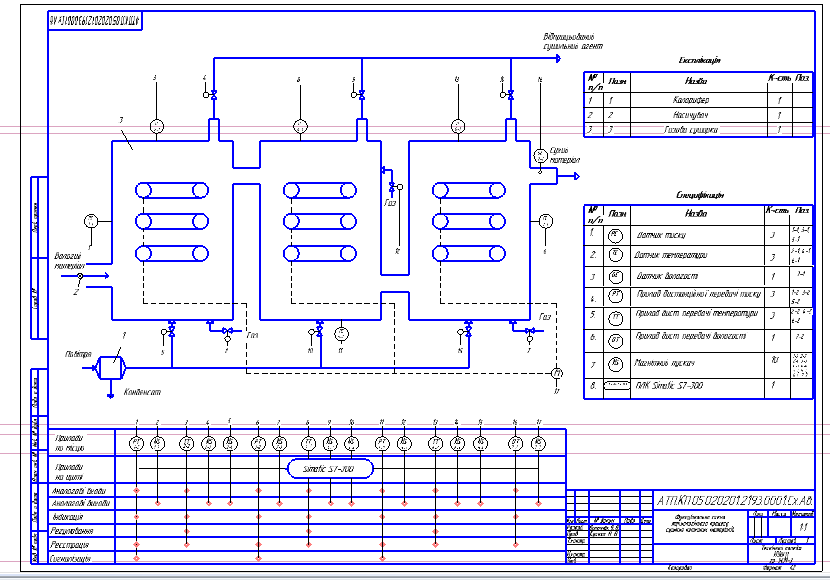Screen dimensions: 830x580
Task: Click the PE symbol in the specification table
Action: tap(615, 235)
